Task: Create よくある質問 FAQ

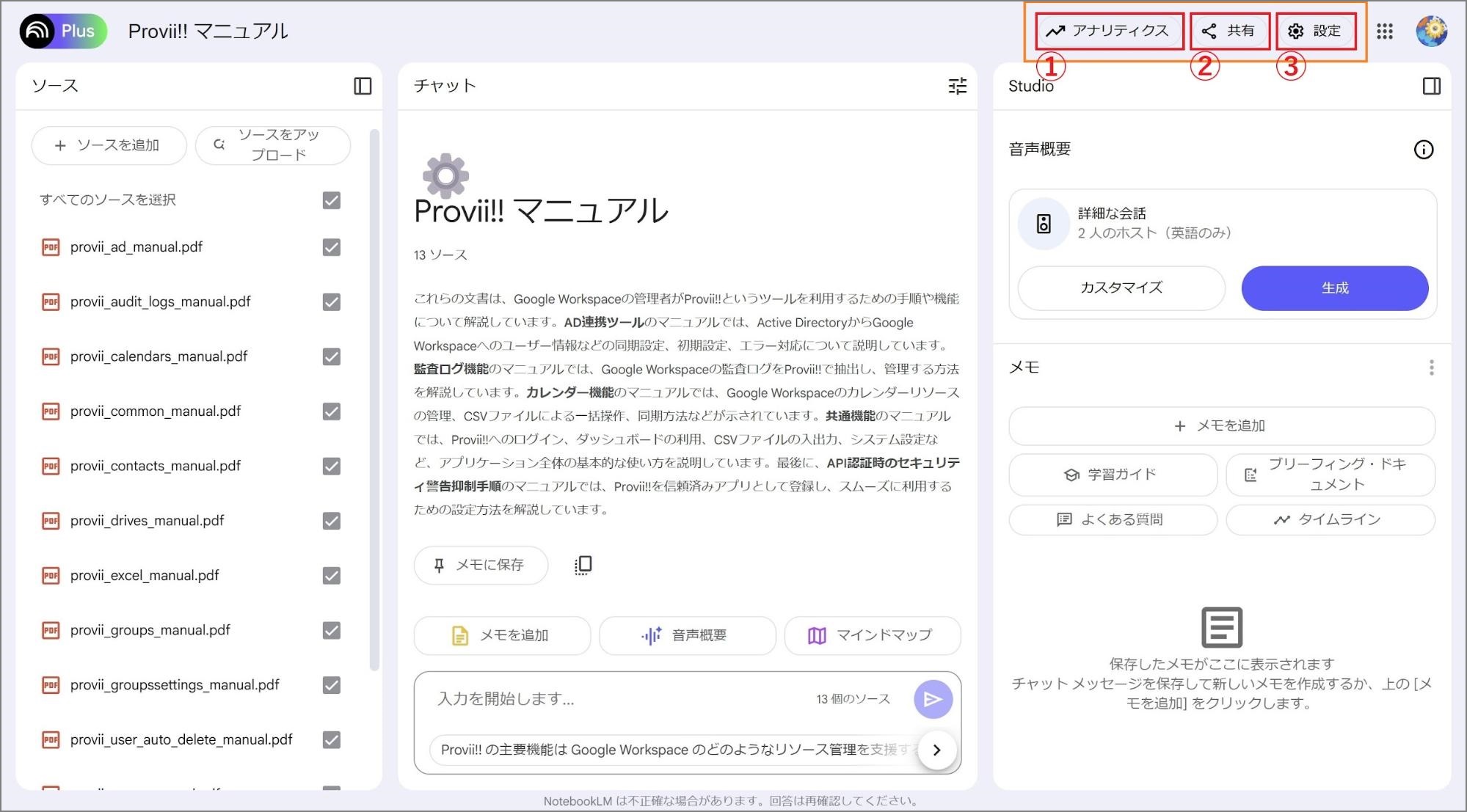Action: [1113, 520]
